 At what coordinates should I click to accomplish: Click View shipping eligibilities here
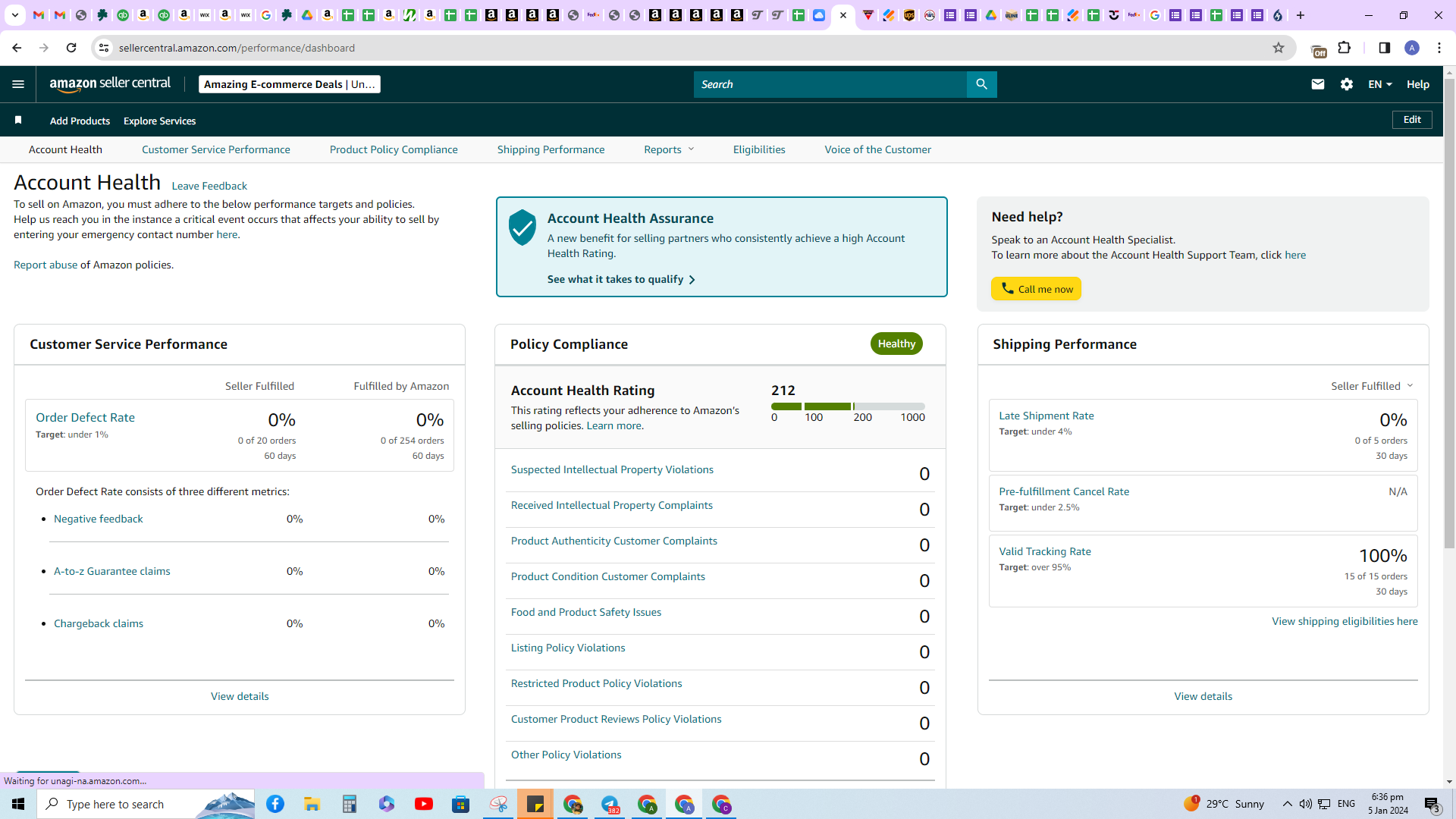point(1345,621)
